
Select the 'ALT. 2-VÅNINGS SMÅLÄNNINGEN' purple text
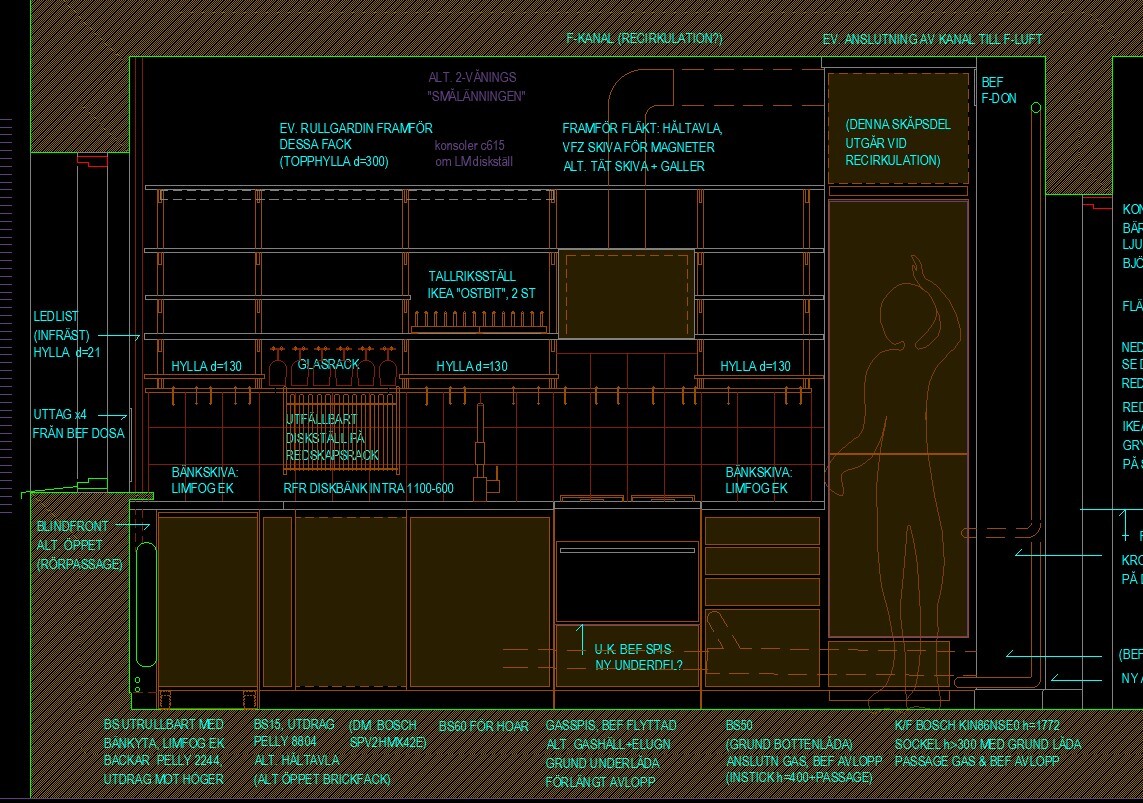pos(475,86)
